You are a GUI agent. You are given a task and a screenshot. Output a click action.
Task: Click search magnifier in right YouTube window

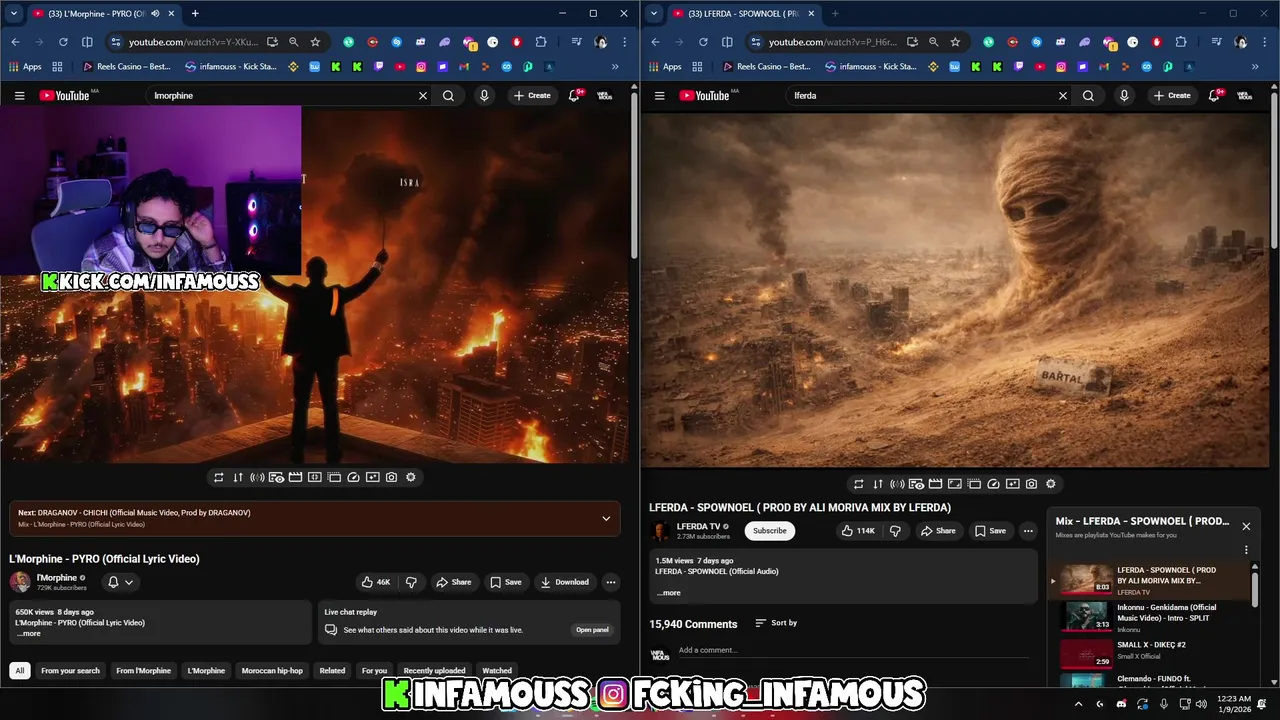pos(1088,96)
